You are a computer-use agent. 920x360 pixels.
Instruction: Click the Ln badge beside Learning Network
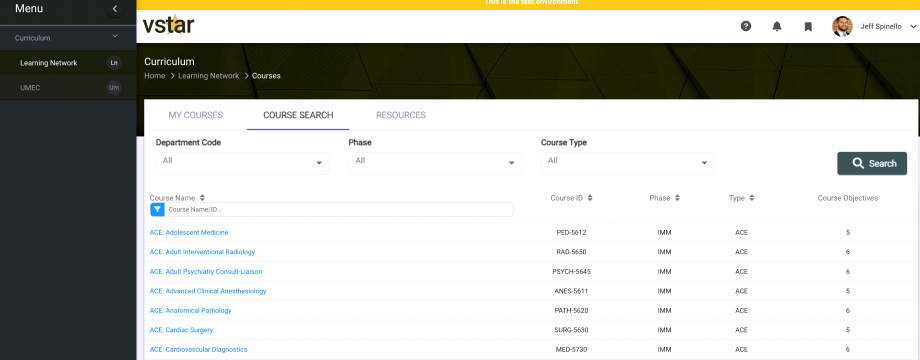pyautogui.click(x=114, y=63)
